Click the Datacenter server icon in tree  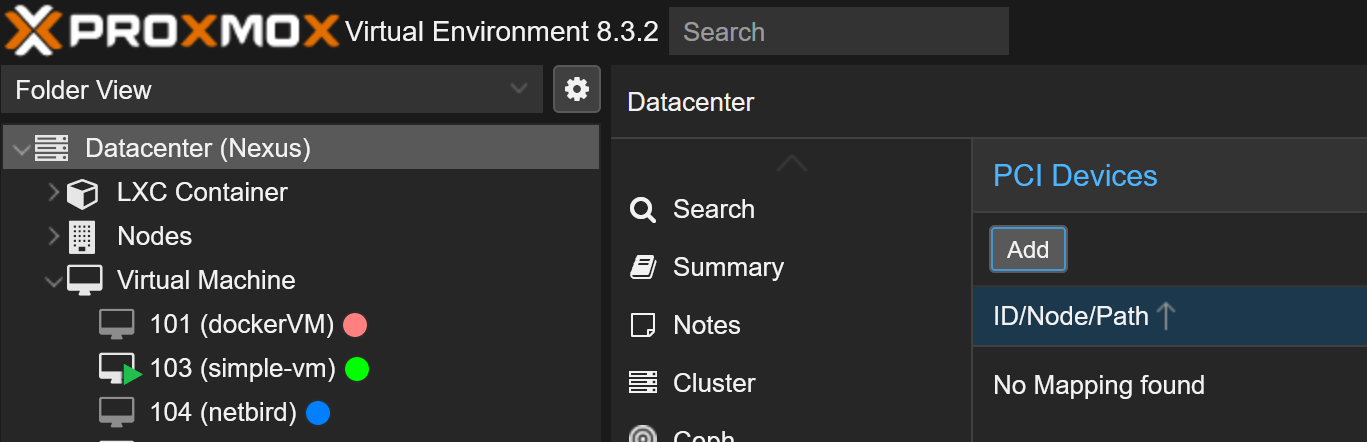pyautogui.click(x=52, y=149)
